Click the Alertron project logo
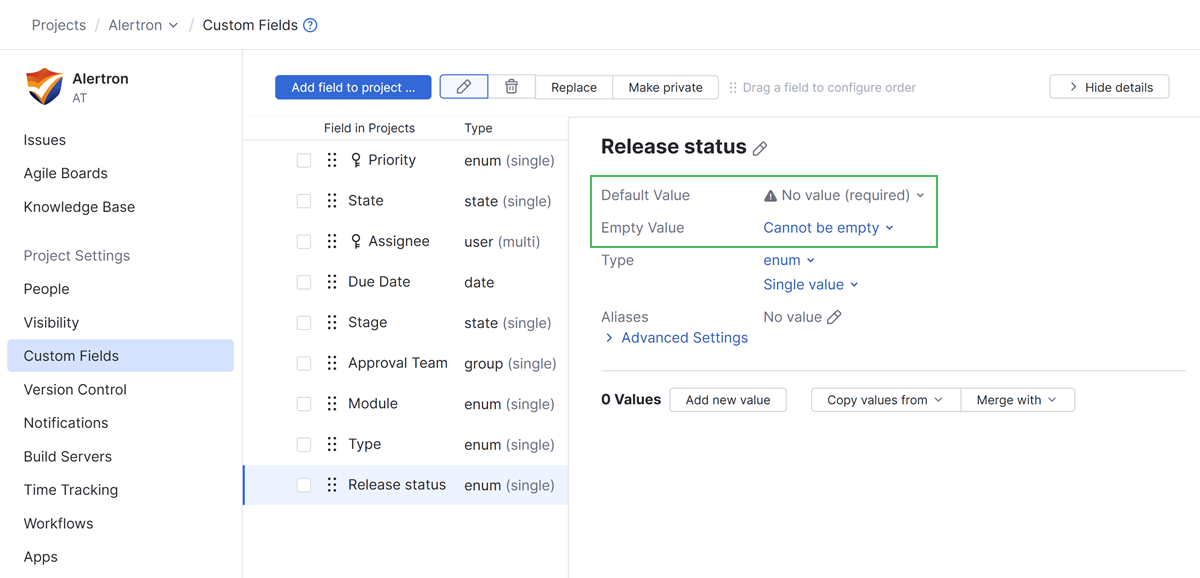Viewport: 1200px width, 578px height. (x=44, y=86)
